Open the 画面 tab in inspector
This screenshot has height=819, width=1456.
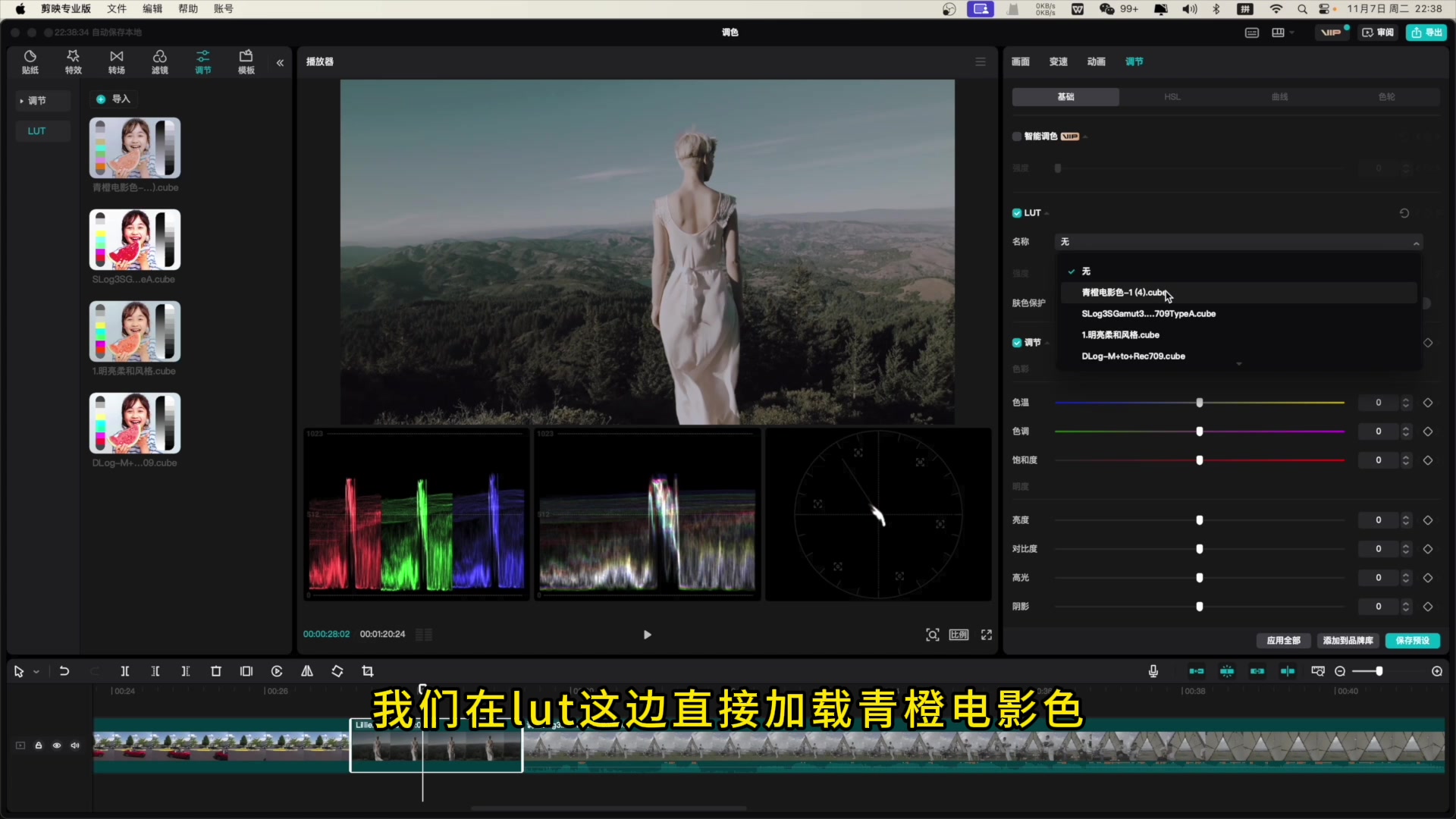[x=1021, y=61]
